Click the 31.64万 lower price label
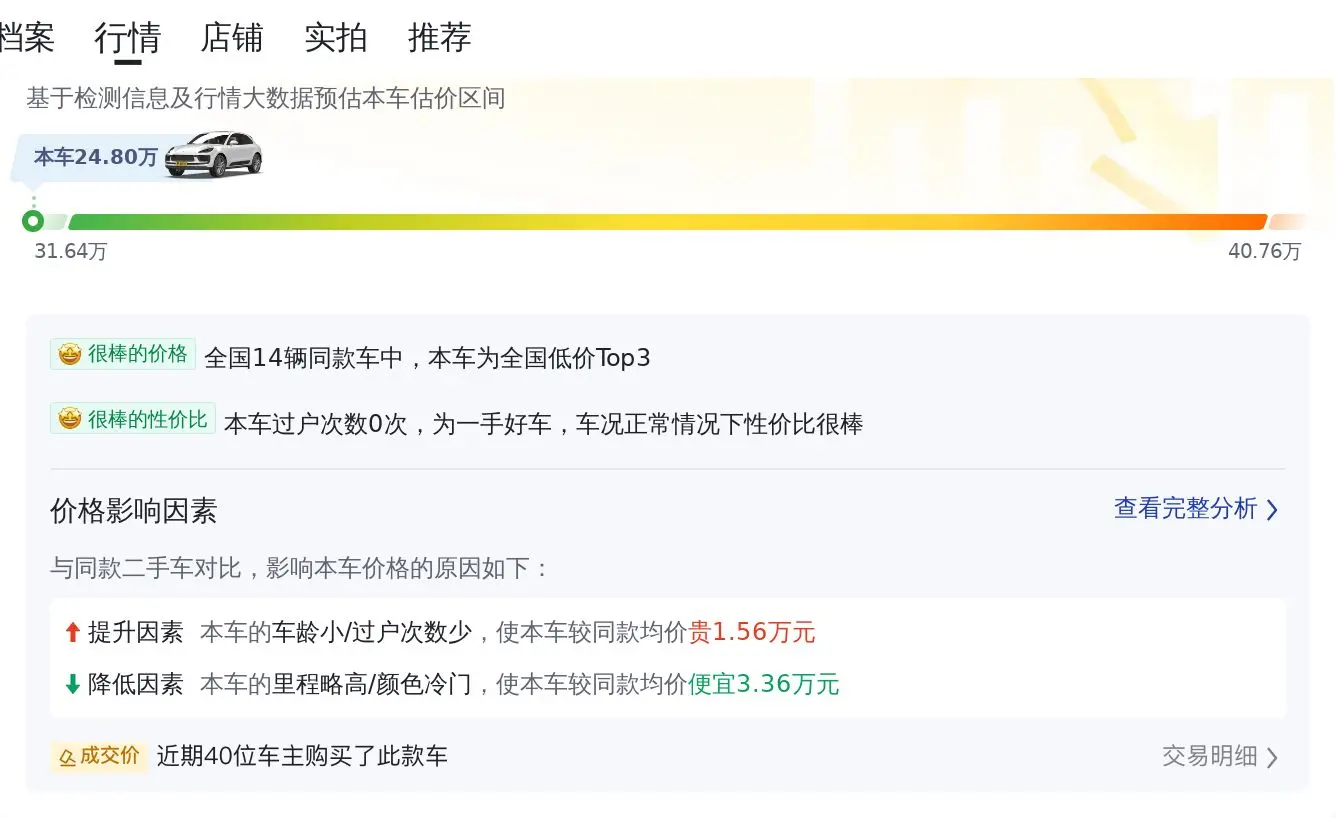1336x818 pixels. pos(70,251)
